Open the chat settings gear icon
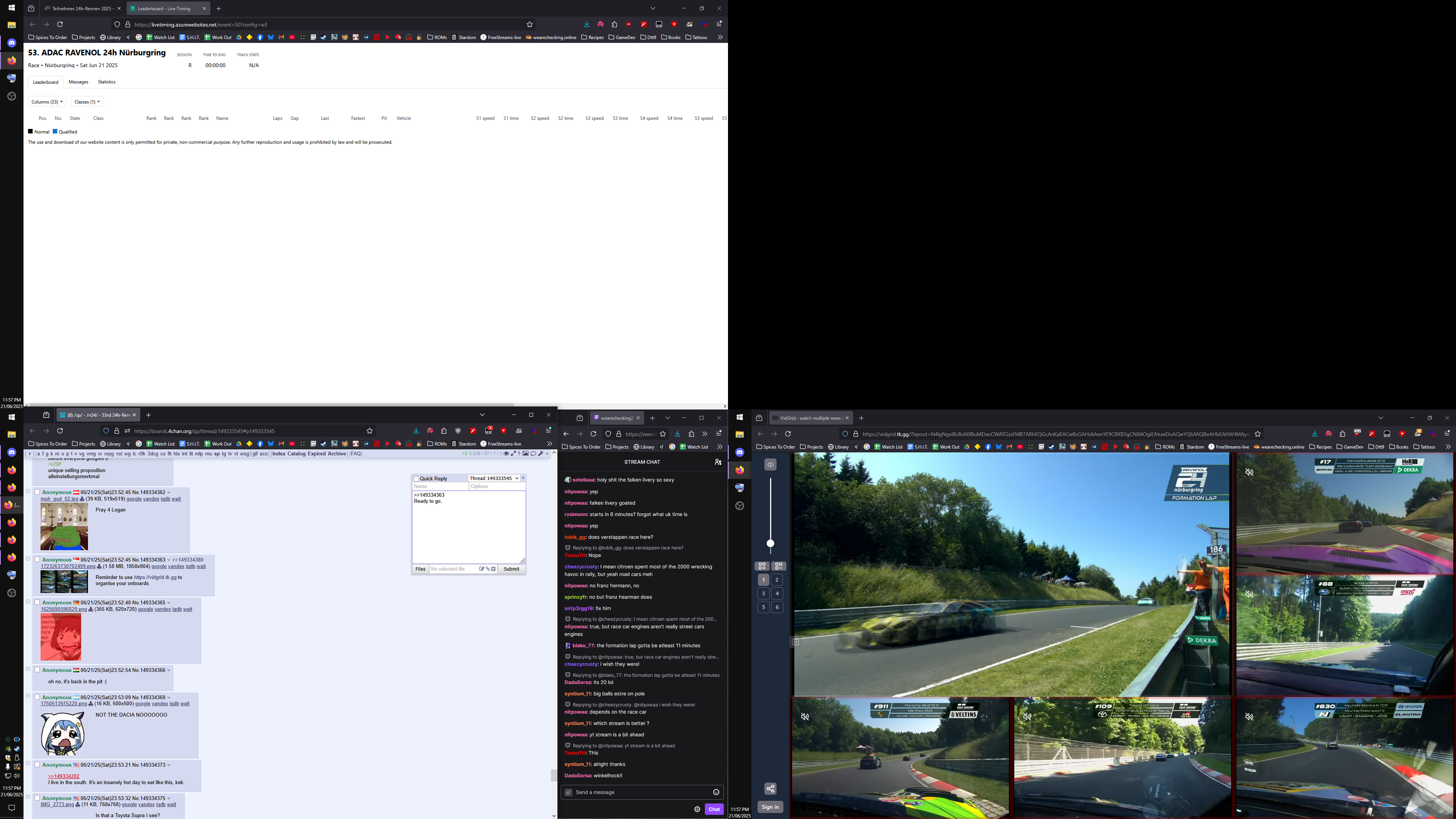The height and width of the screenshot is (819, 1456). pos(697,809)
